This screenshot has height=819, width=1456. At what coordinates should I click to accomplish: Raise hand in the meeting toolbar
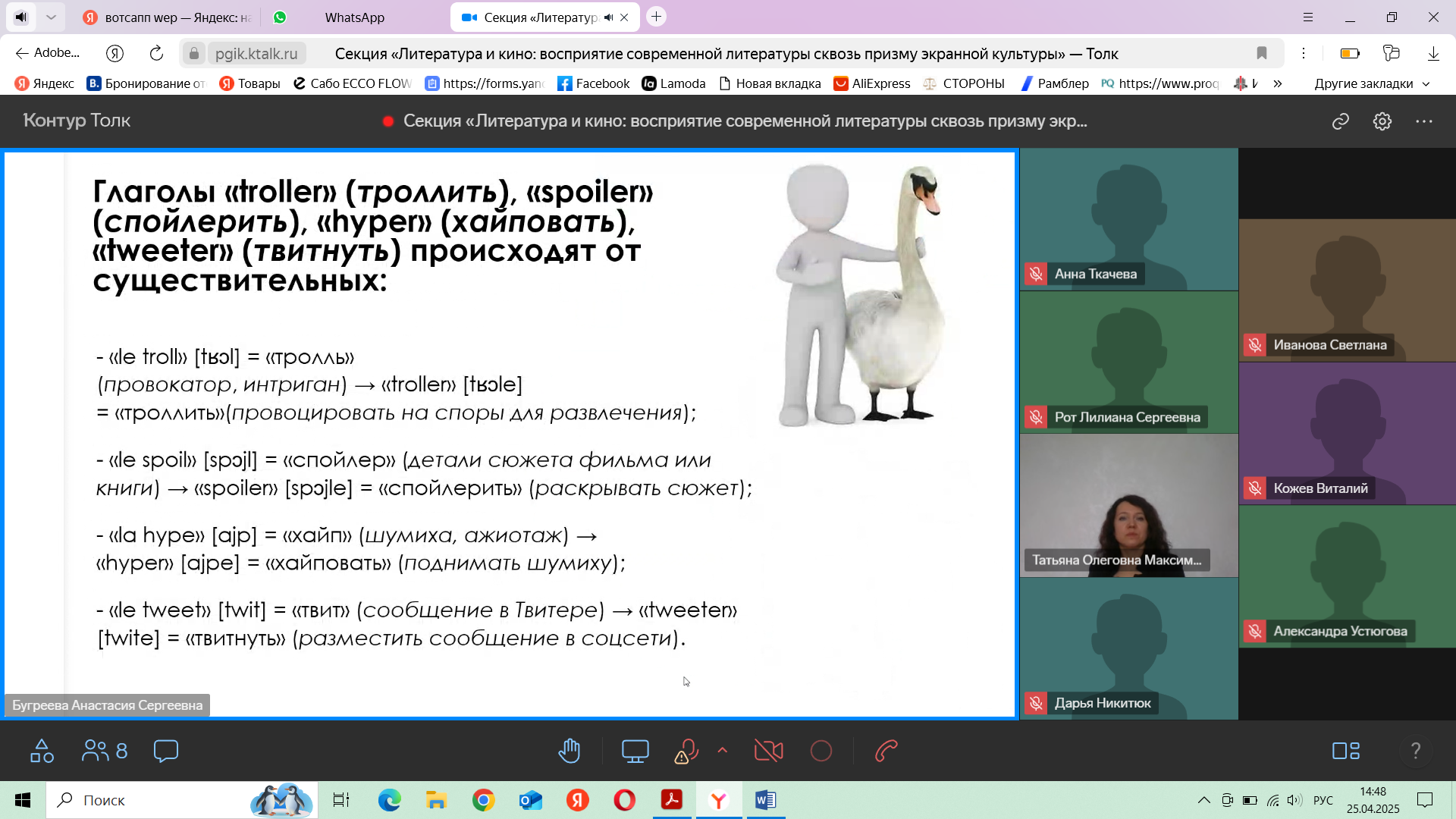click(x=569, y=751)
